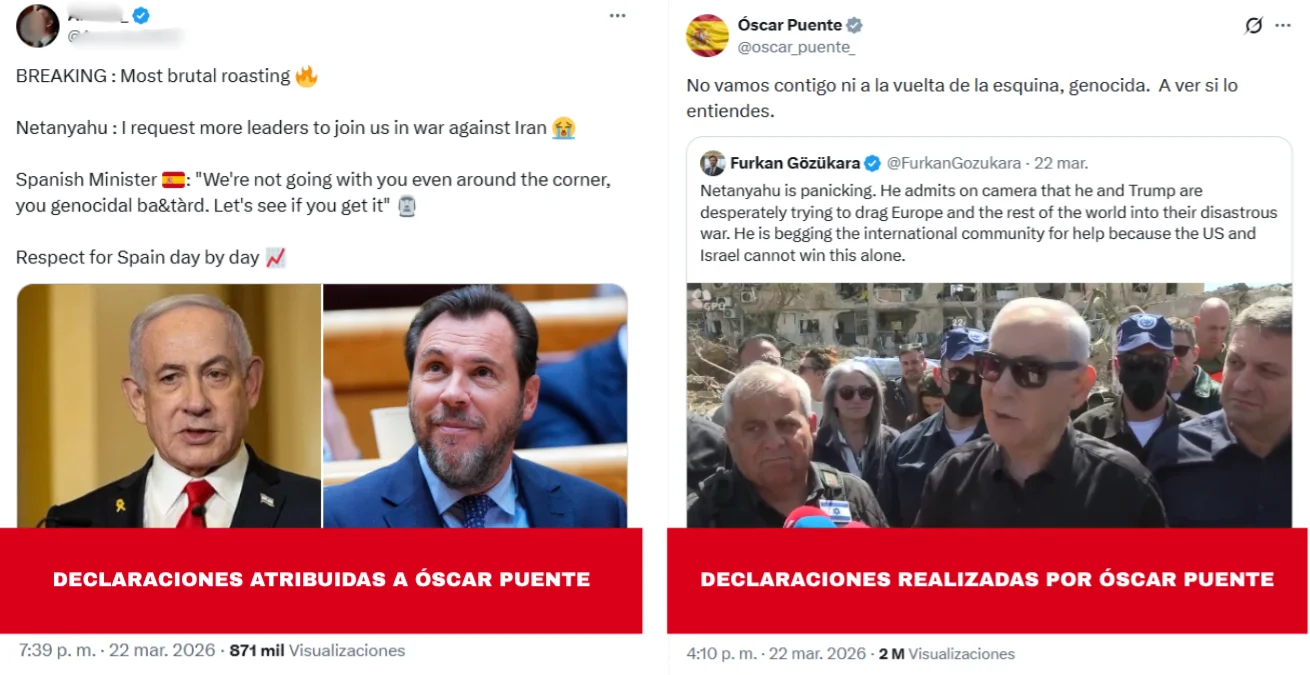This screenshot has height=675, width=1310.
Task: Click the verified badge next to Óscar Puente
Action: click(x=855, y=26)
